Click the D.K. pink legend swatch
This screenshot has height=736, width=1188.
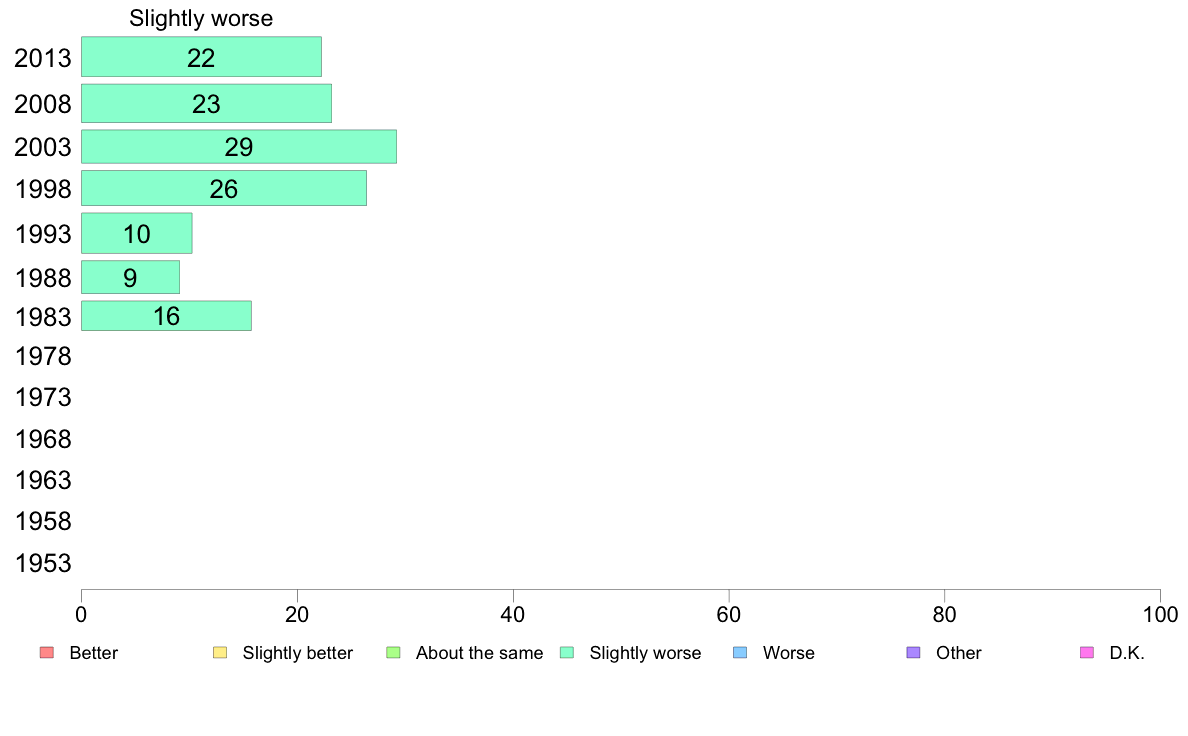coord(1087,653)
